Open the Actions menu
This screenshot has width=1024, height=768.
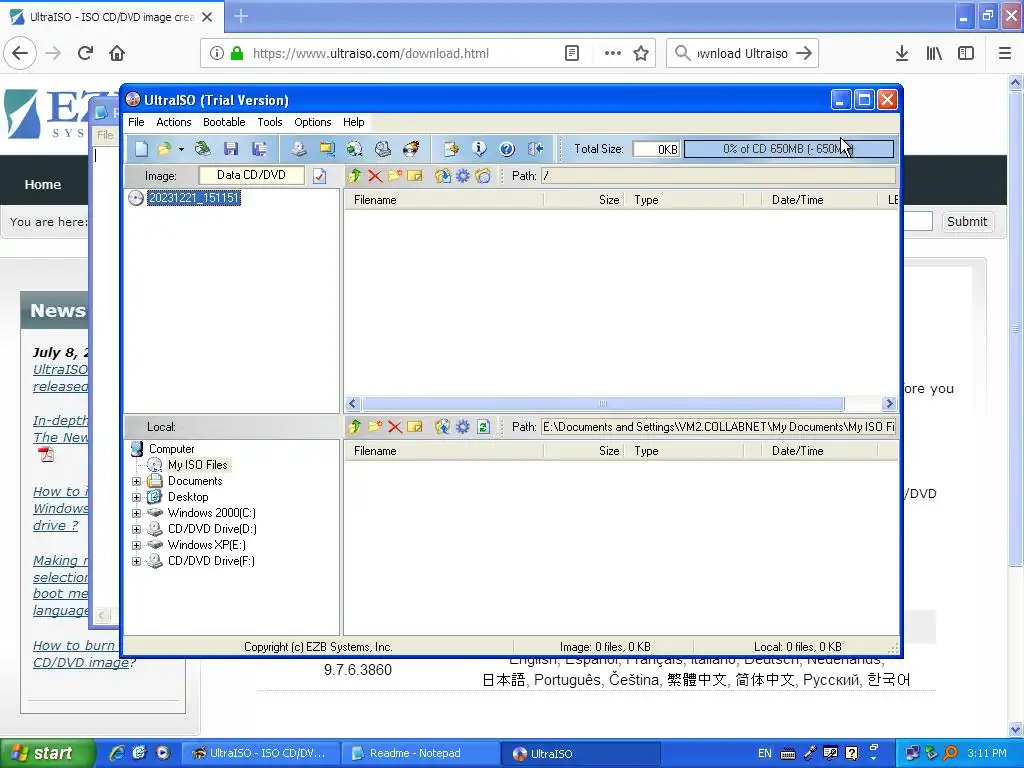(x=174, y=122)
